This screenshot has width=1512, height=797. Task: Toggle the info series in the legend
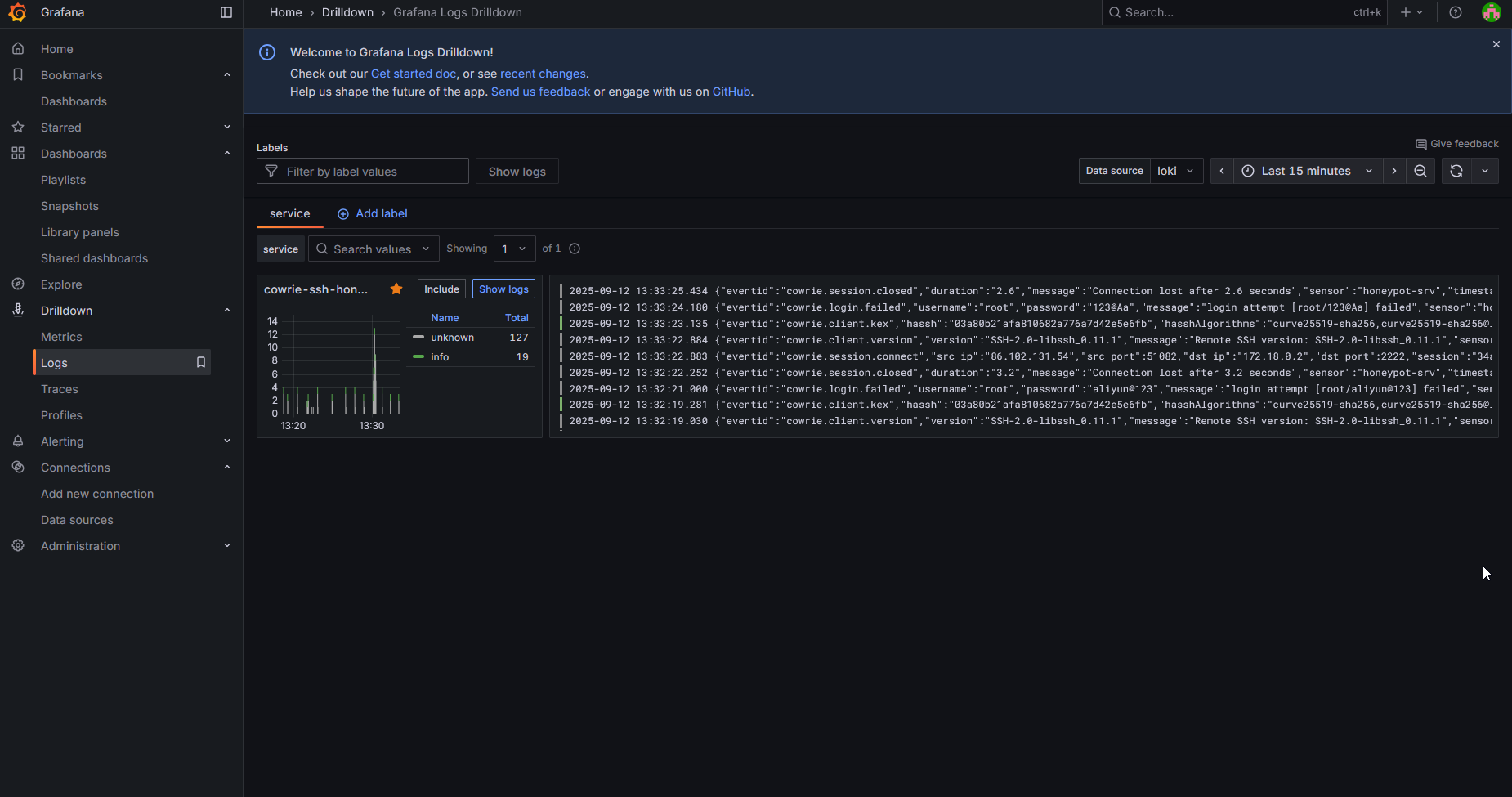coord(440,357)
